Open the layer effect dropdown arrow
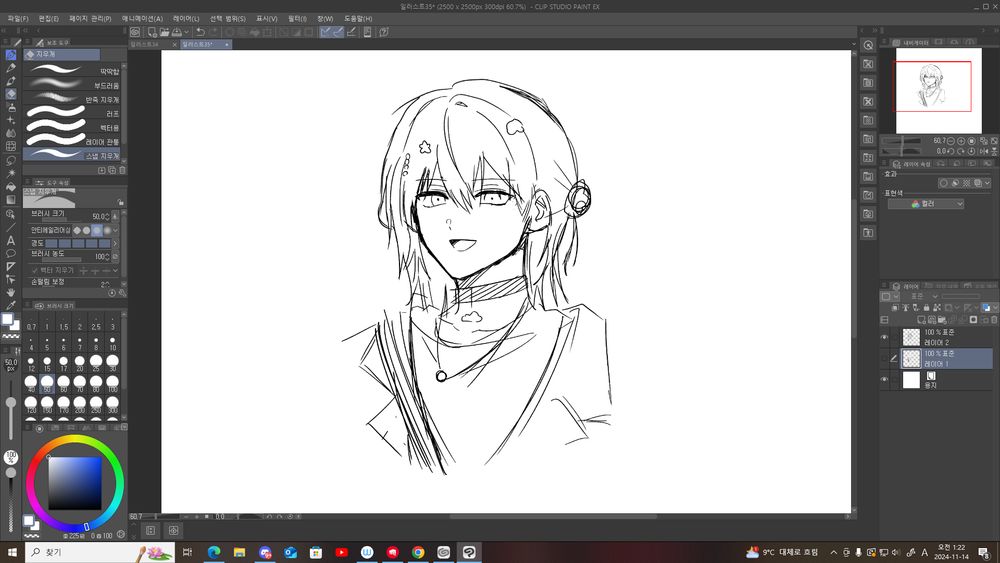This screenshot has height=563, width=1000. pos(987,183)
